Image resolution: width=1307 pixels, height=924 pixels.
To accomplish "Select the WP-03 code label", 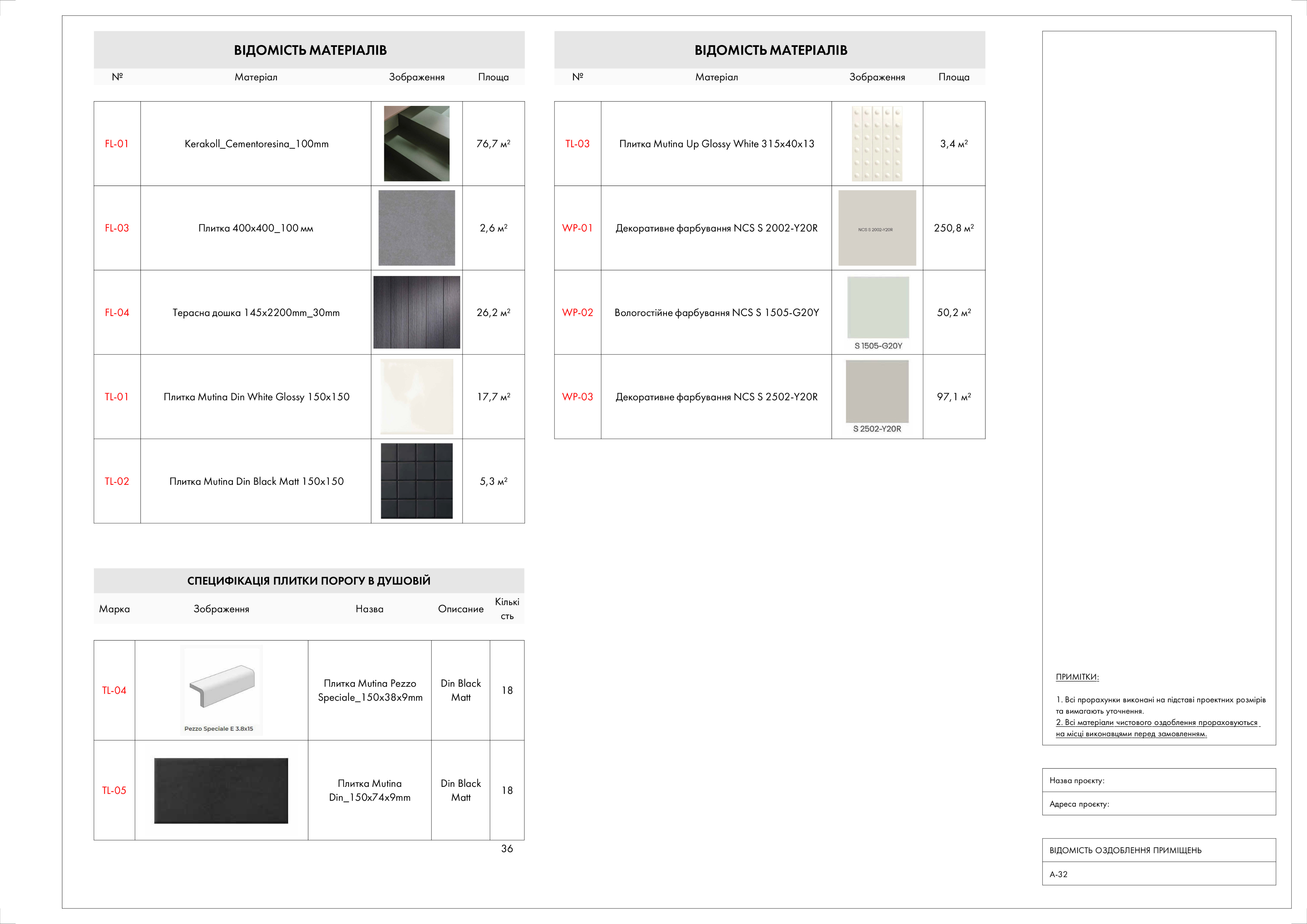I will [x=577, y=396].
